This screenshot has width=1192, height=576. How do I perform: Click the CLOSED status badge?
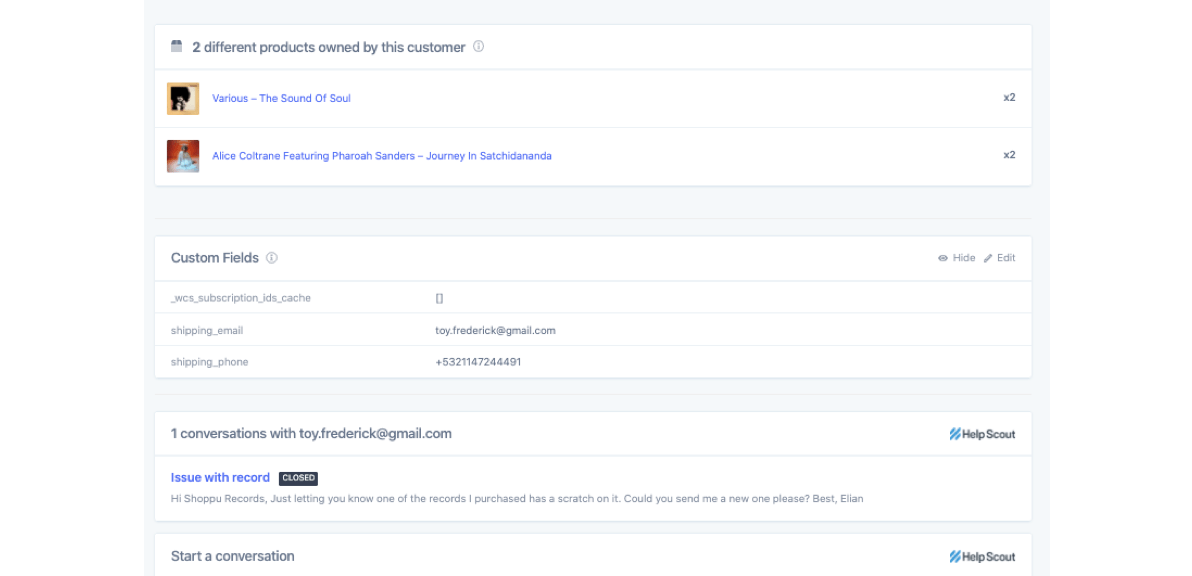[298, 478]
